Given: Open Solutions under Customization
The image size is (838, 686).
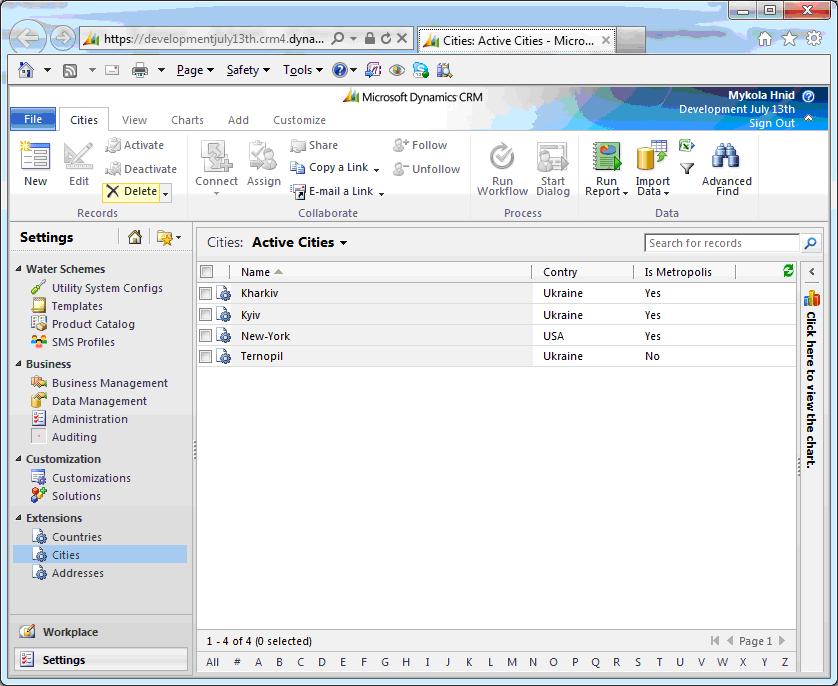Looking at the screenshot, I should pyautogui.click(x=76, y=496).
